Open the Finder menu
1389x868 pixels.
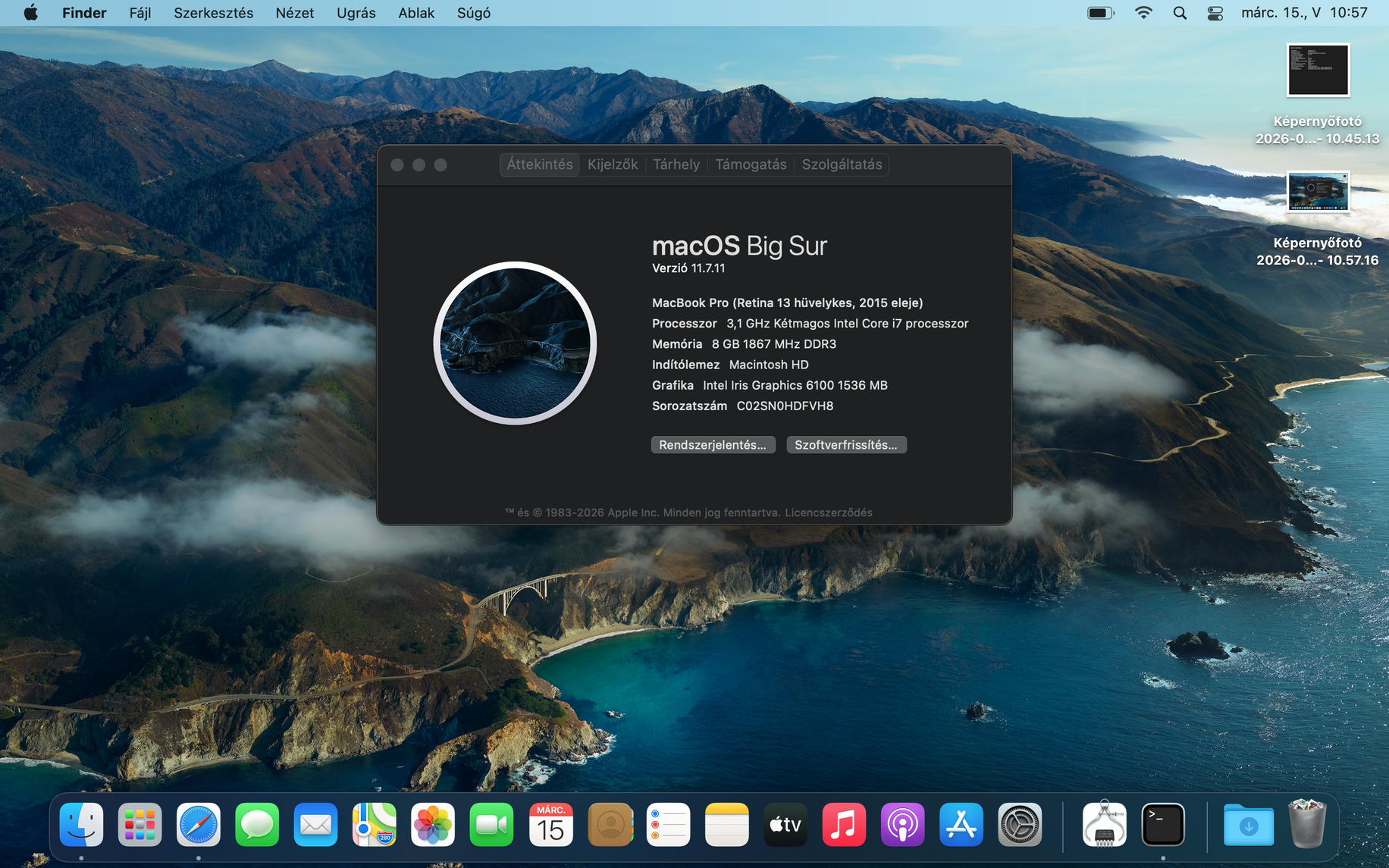click(x=84, y=13)
